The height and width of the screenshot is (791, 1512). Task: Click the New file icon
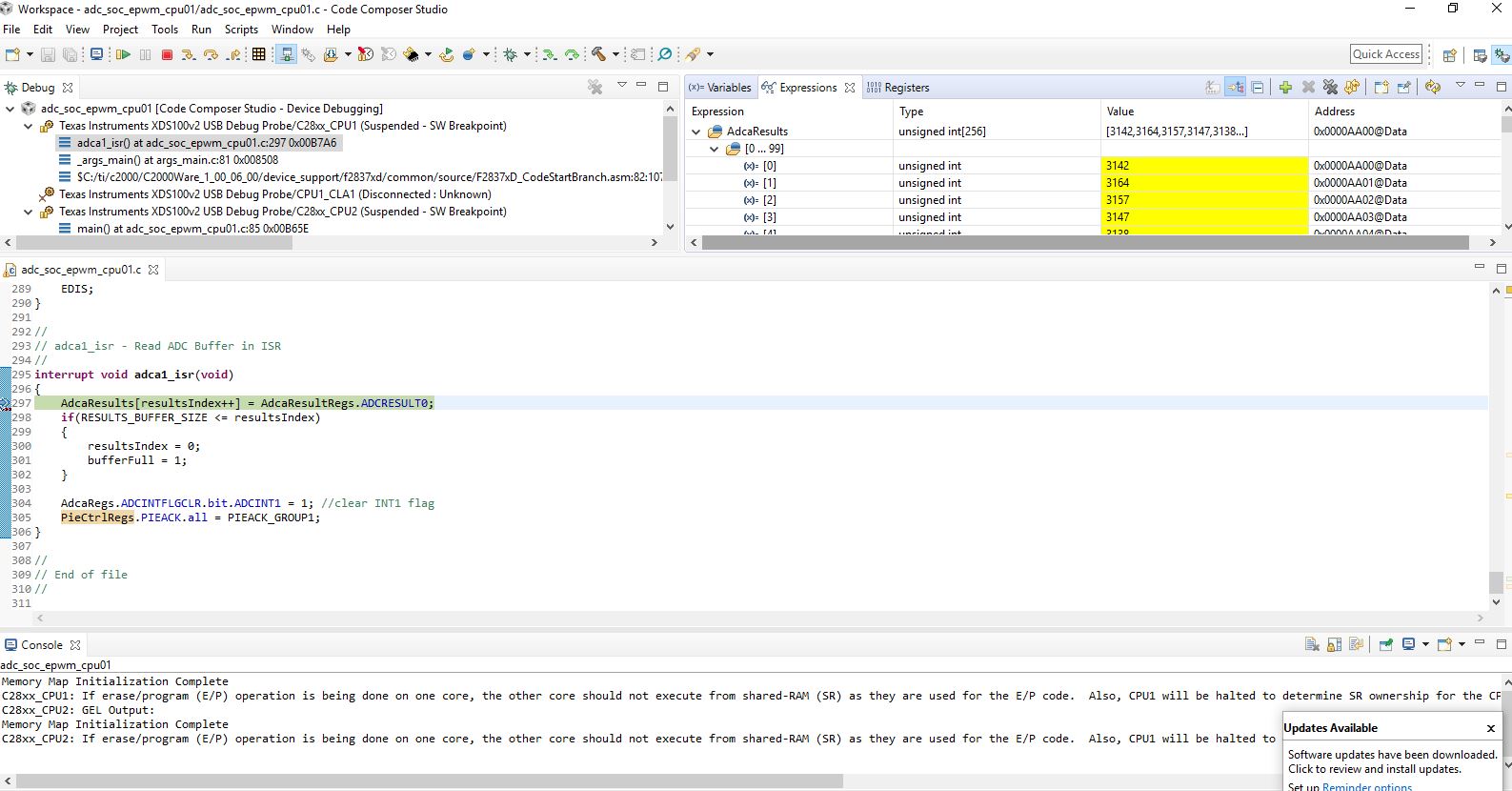point(12,54)
